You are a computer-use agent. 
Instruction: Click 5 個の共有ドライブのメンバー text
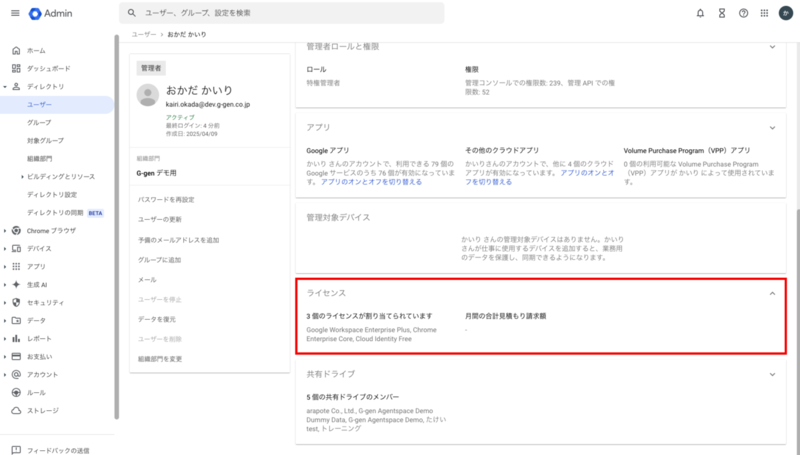coord(353,397)
